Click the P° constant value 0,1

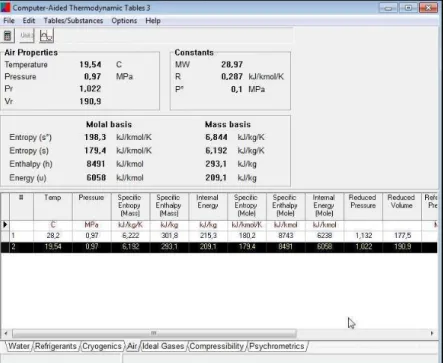(236, 89)
